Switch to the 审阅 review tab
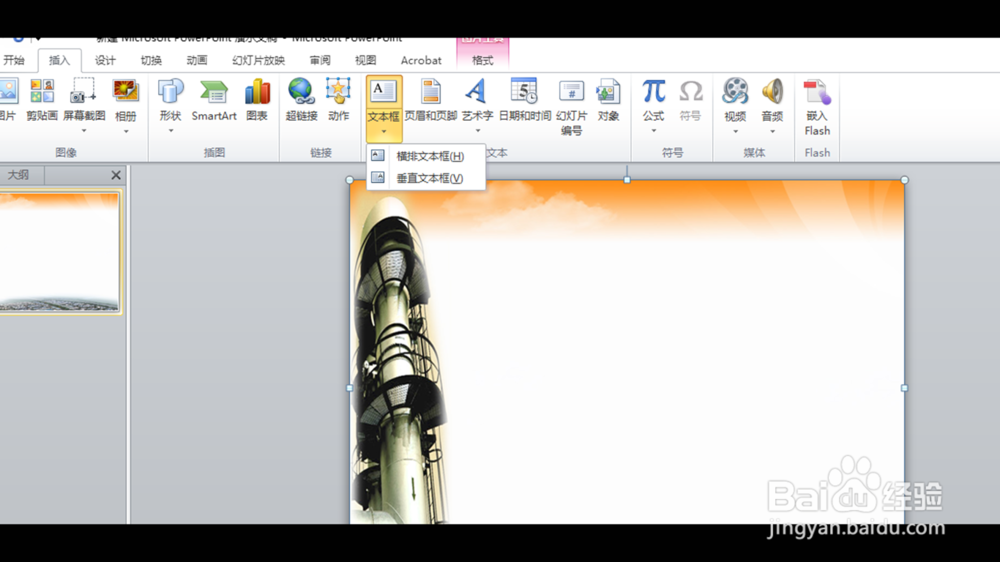This screenshot has width=1000, height=562. 320,60
